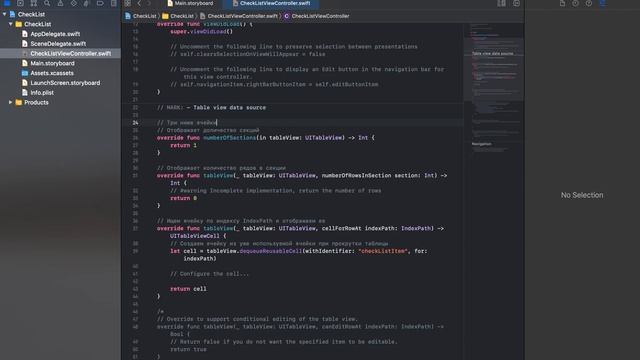Click the "// Configure the cell..." comment
This screenshot has height=360, width=640.
coord(209,274)
